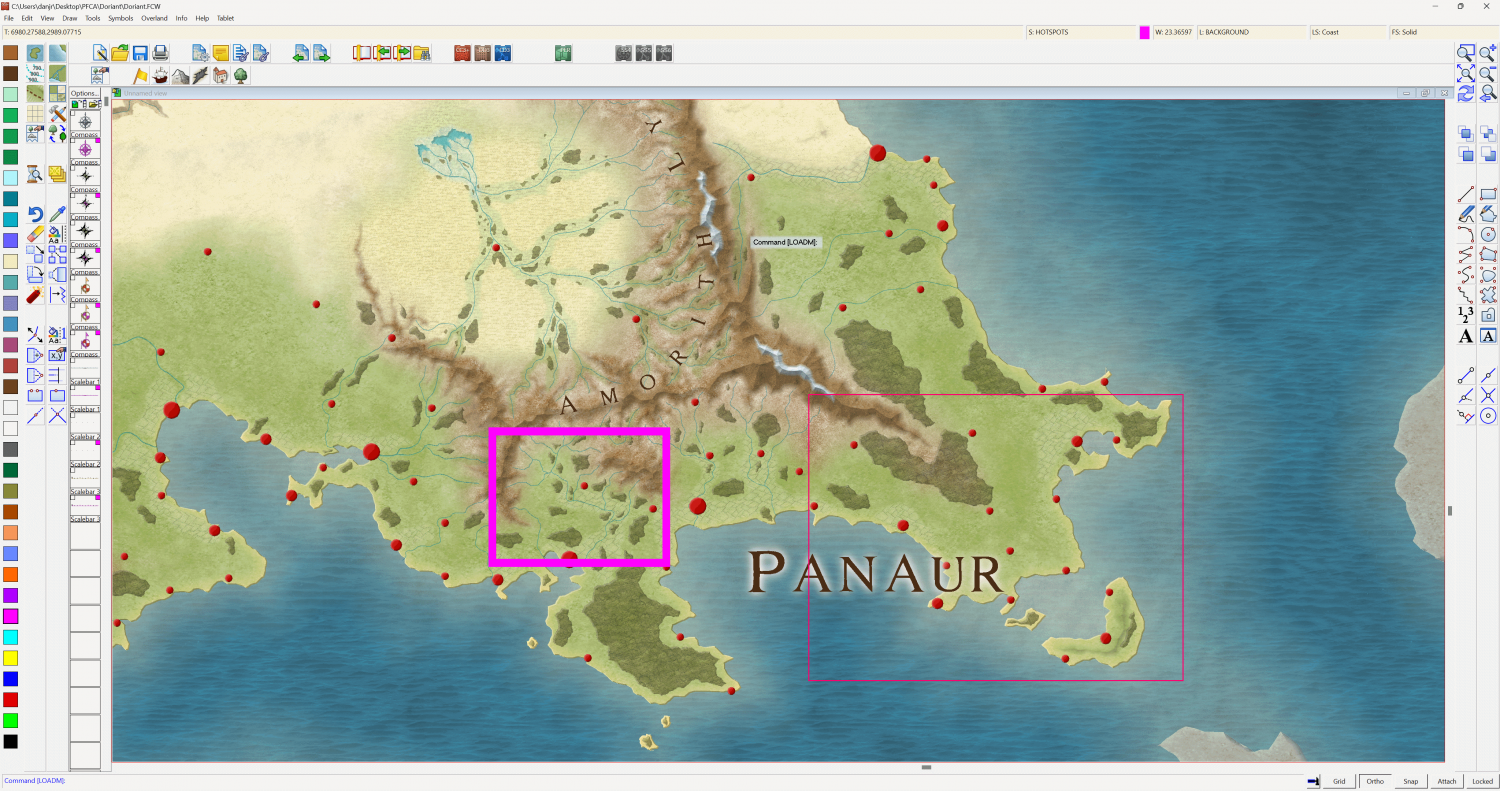
Task: Click the Options... button in symbol panel
Action: (84, 93)
